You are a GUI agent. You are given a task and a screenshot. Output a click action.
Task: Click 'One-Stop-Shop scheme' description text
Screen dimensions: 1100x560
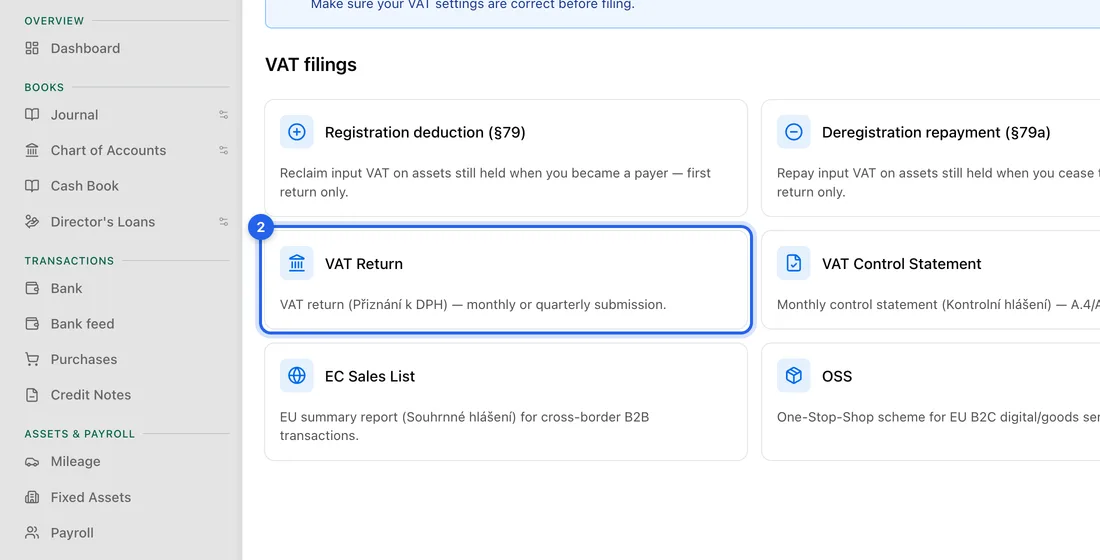[938, 417]
